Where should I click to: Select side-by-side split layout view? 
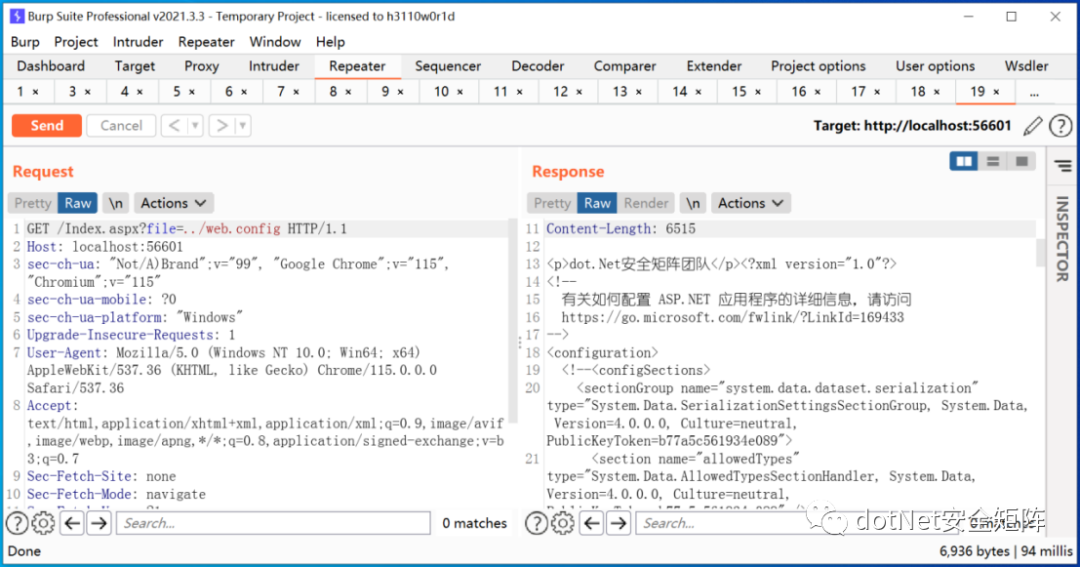(x=964, y=161)
